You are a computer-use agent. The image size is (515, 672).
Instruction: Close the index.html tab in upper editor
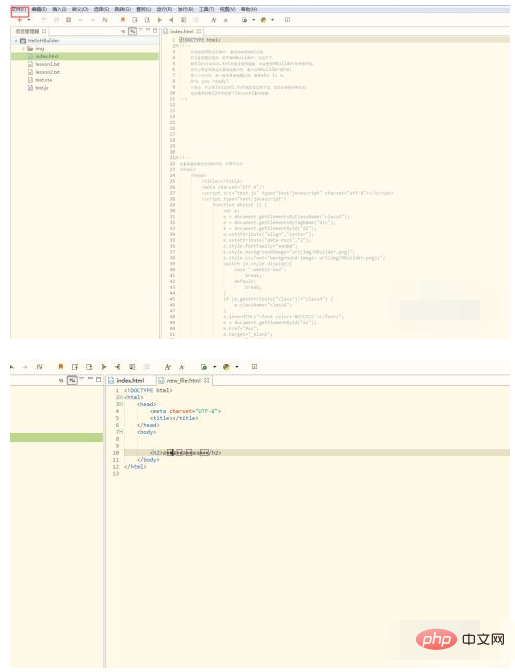point(199,31)
